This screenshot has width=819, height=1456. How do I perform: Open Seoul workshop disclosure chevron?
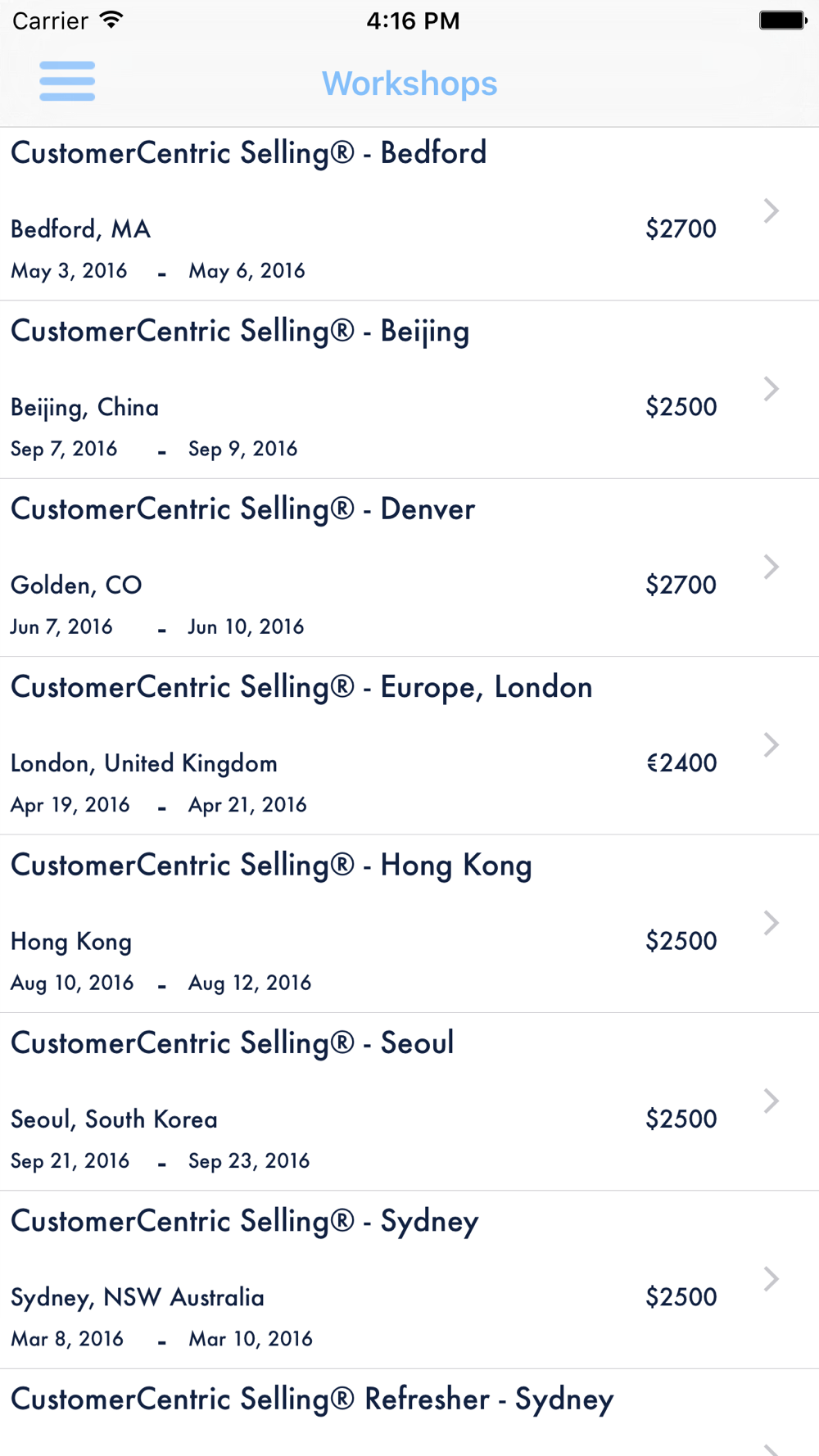[771, 1101]
